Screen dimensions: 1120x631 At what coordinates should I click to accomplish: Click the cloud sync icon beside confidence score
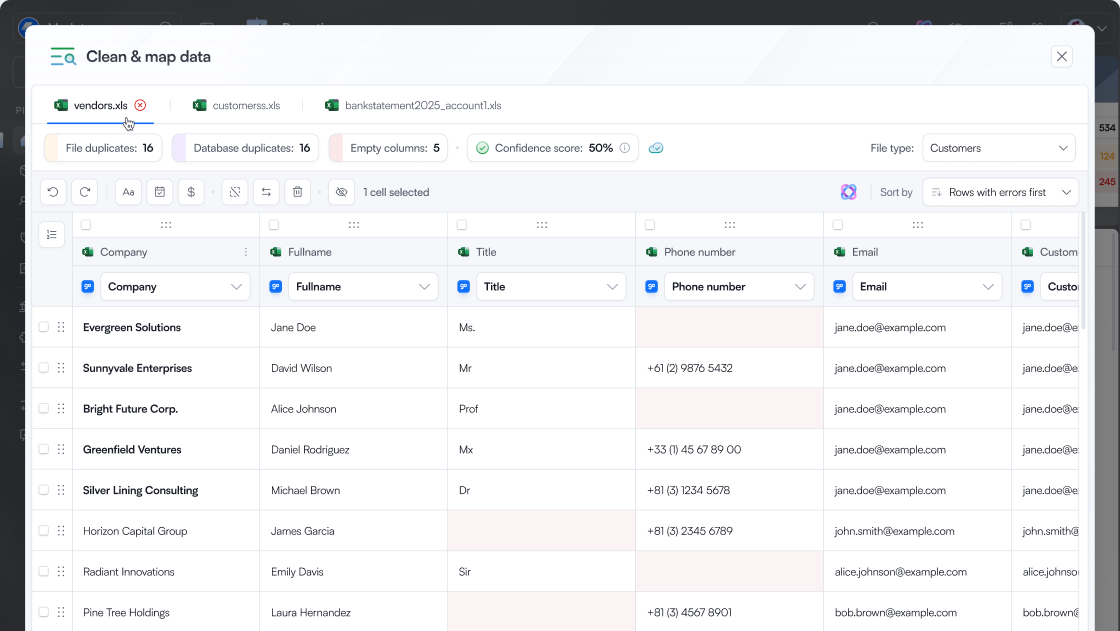click(x=656, y=148)
